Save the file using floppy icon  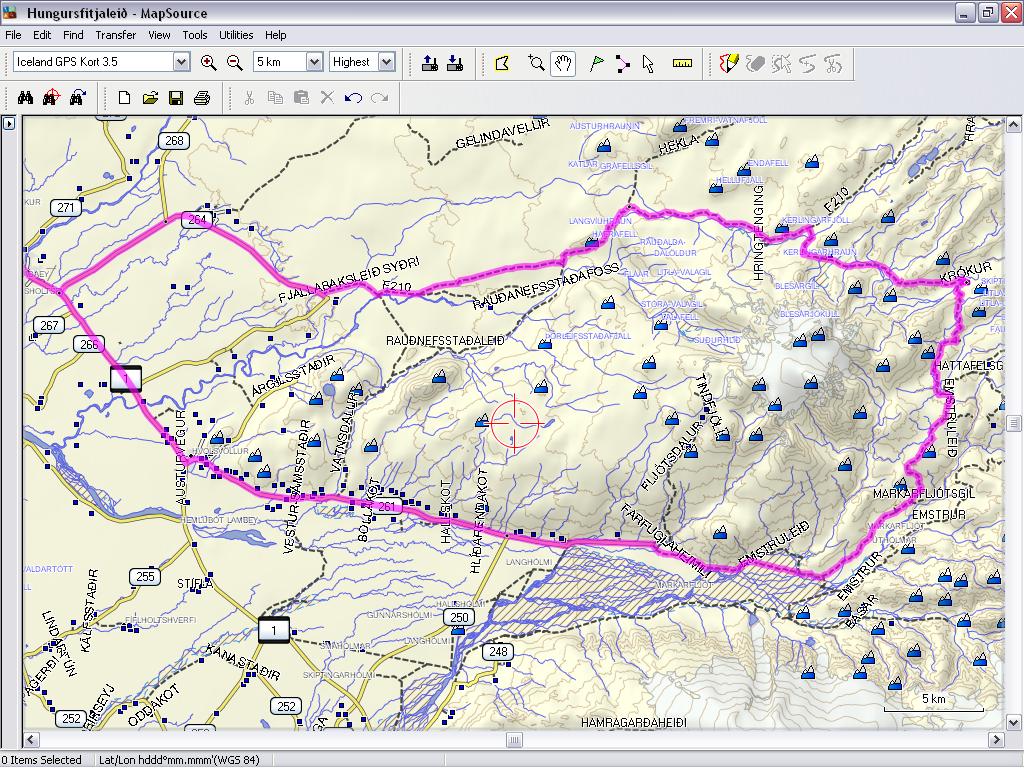176,98
